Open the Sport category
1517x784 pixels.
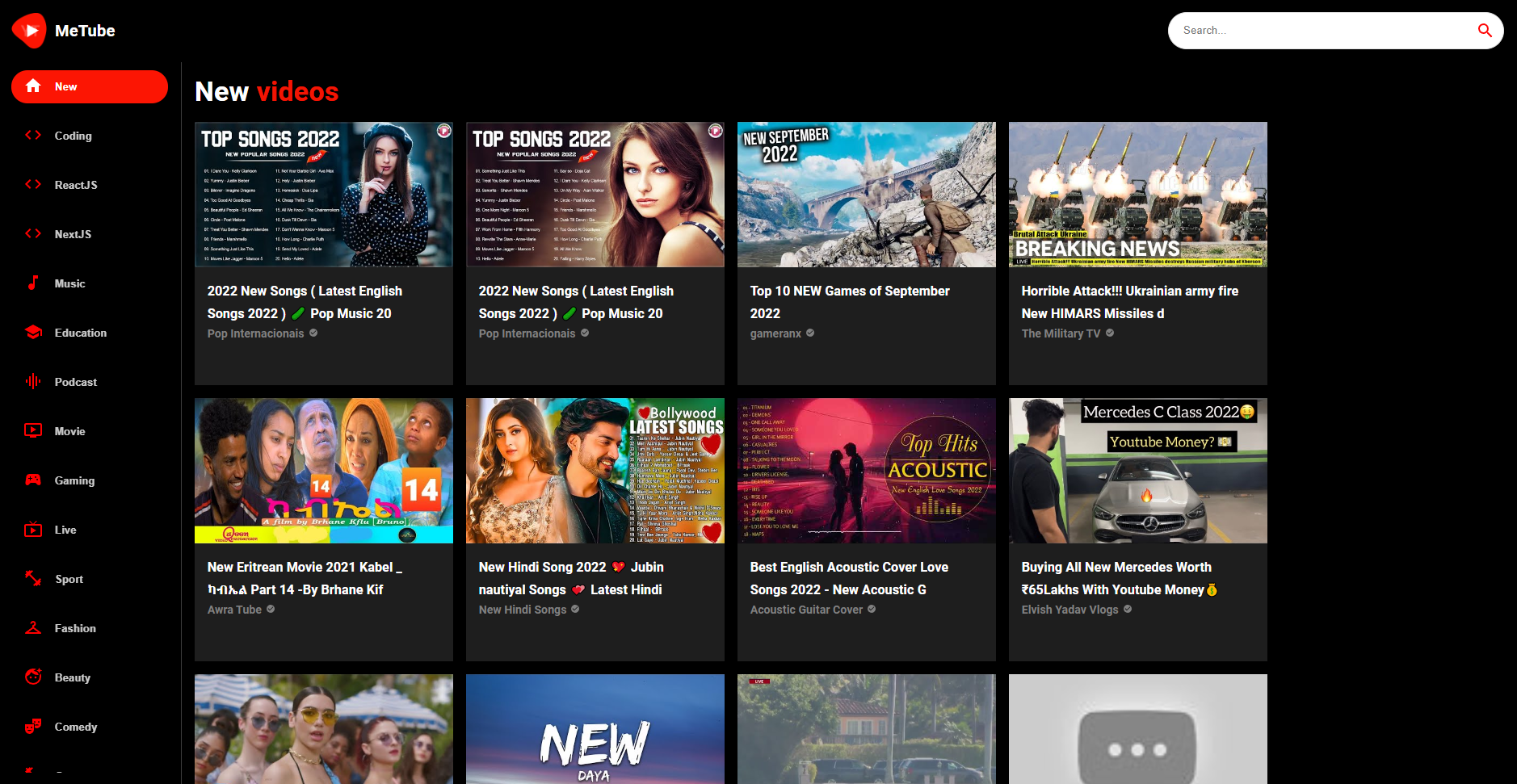(69, 579)
